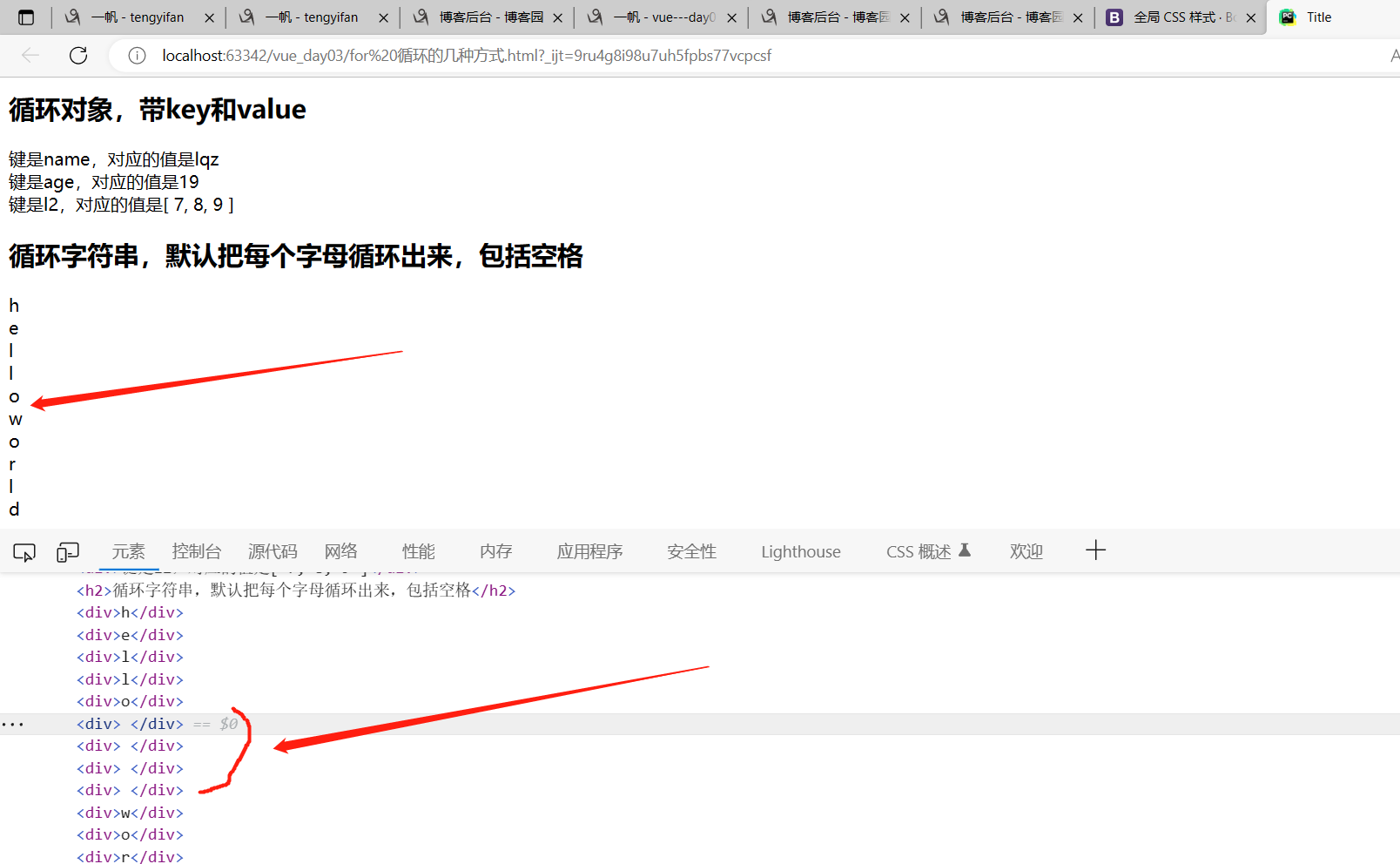Select the h2 element row in DOM tree
Viewport: 1400px width, 864px height.
click(x=296, y=591)
